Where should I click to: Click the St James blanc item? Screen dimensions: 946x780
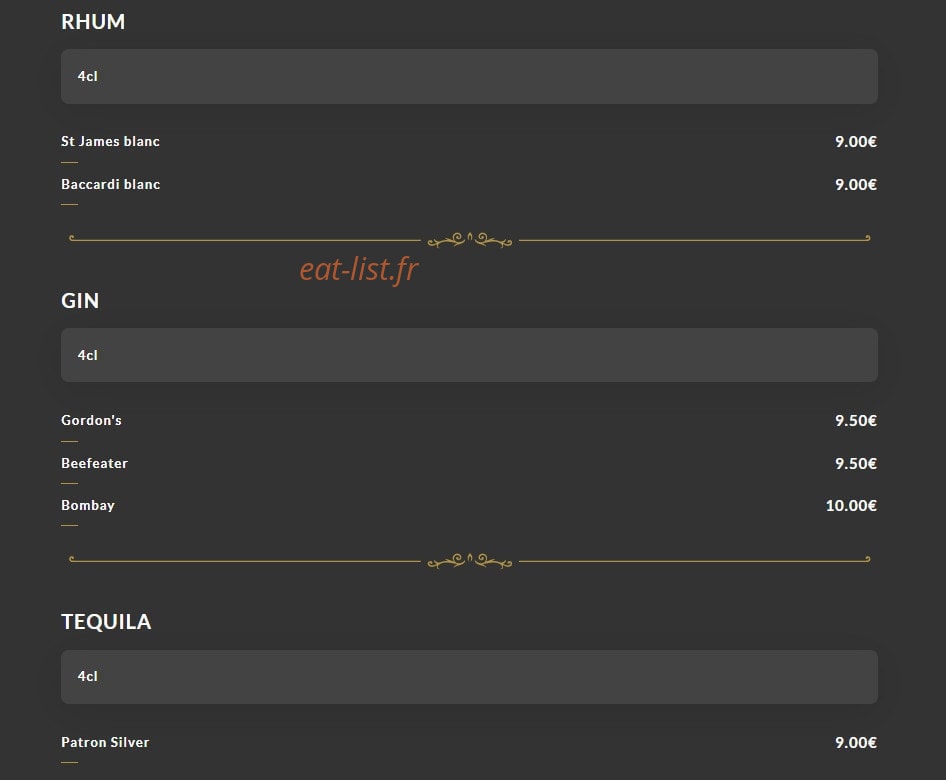[x=110, y=141]
